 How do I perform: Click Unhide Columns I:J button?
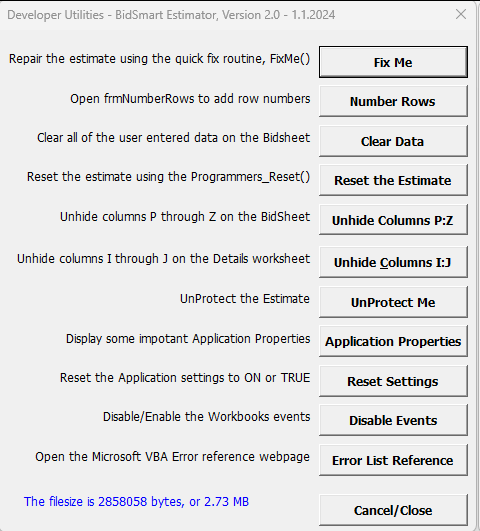click(x=393, y=262)
